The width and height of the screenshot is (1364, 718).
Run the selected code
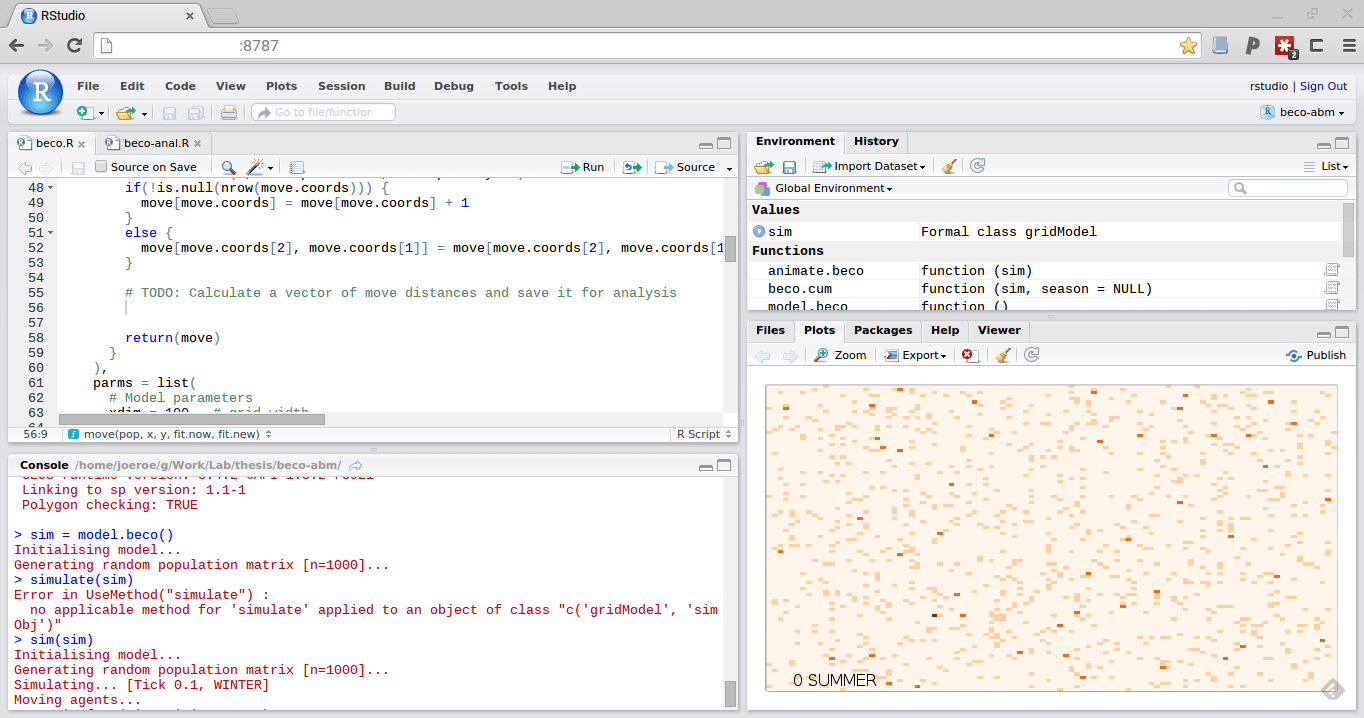click(x=583, y=166)
